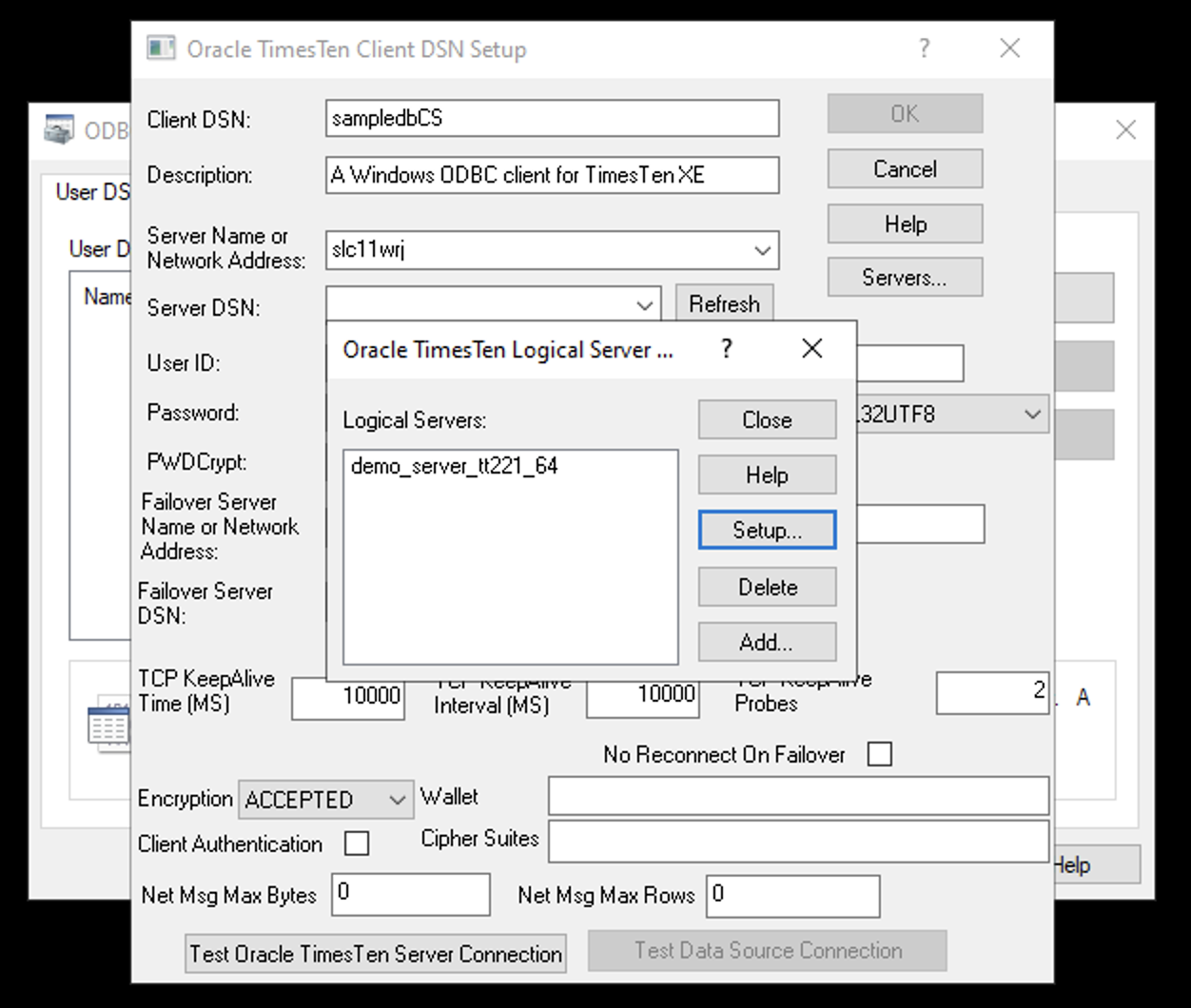The height and width of the screenshot is (1008, 1191).
Task: Open the character set dropdown showing 32UTF8
Action: point(1033,414)
